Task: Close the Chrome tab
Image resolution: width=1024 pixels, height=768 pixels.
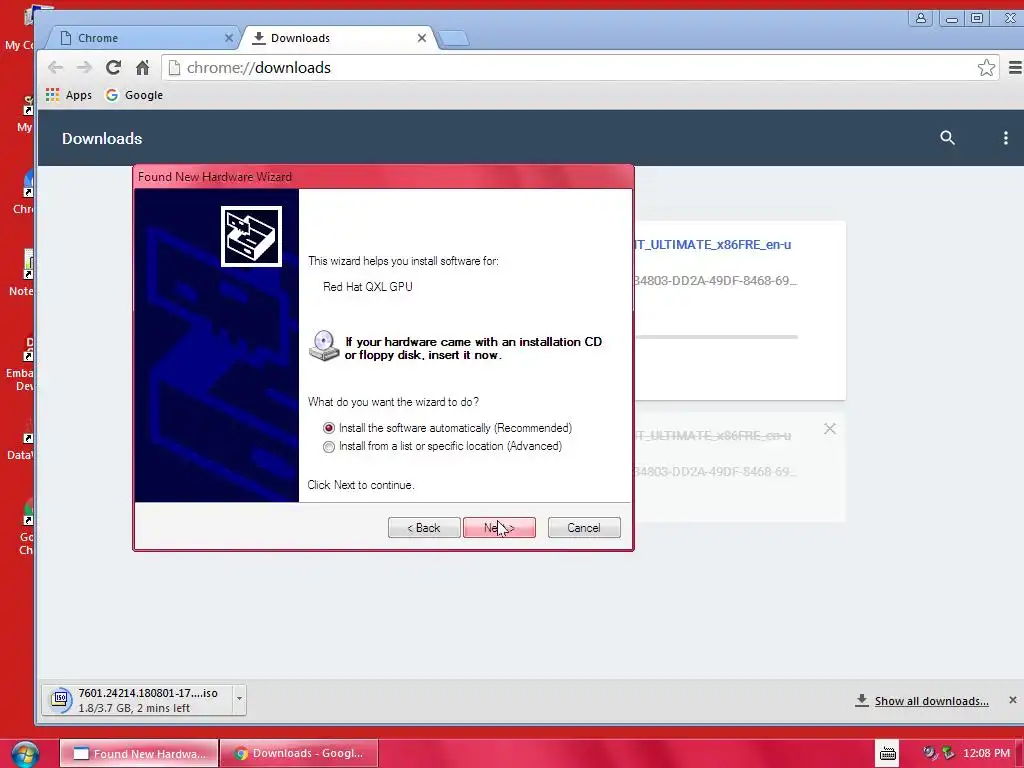Action: point(229,38)
